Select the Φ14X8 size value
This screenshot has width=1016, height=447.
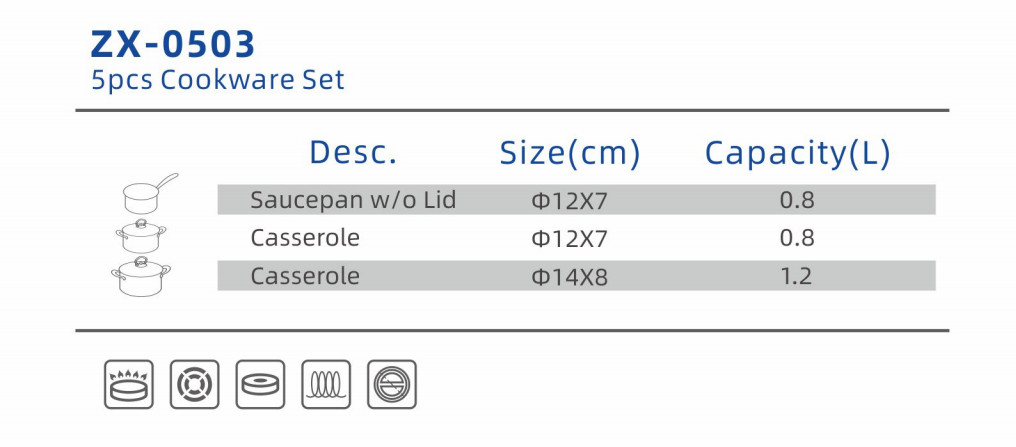(x=570, y=278)
